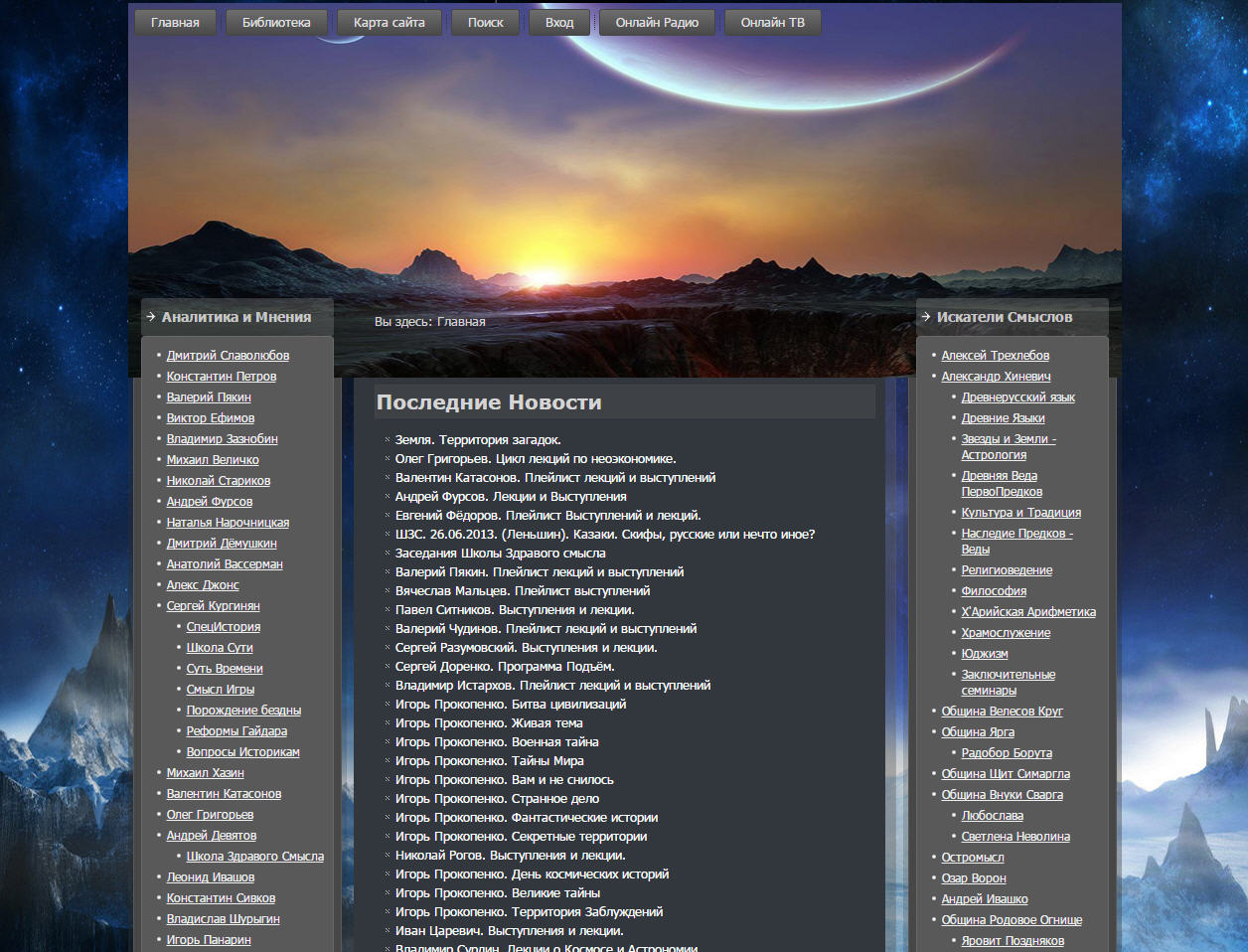Viewport: 1248px width, 952px height.
Task: Open the Дмитрий Славолюбов link
Action: (228, 356)
